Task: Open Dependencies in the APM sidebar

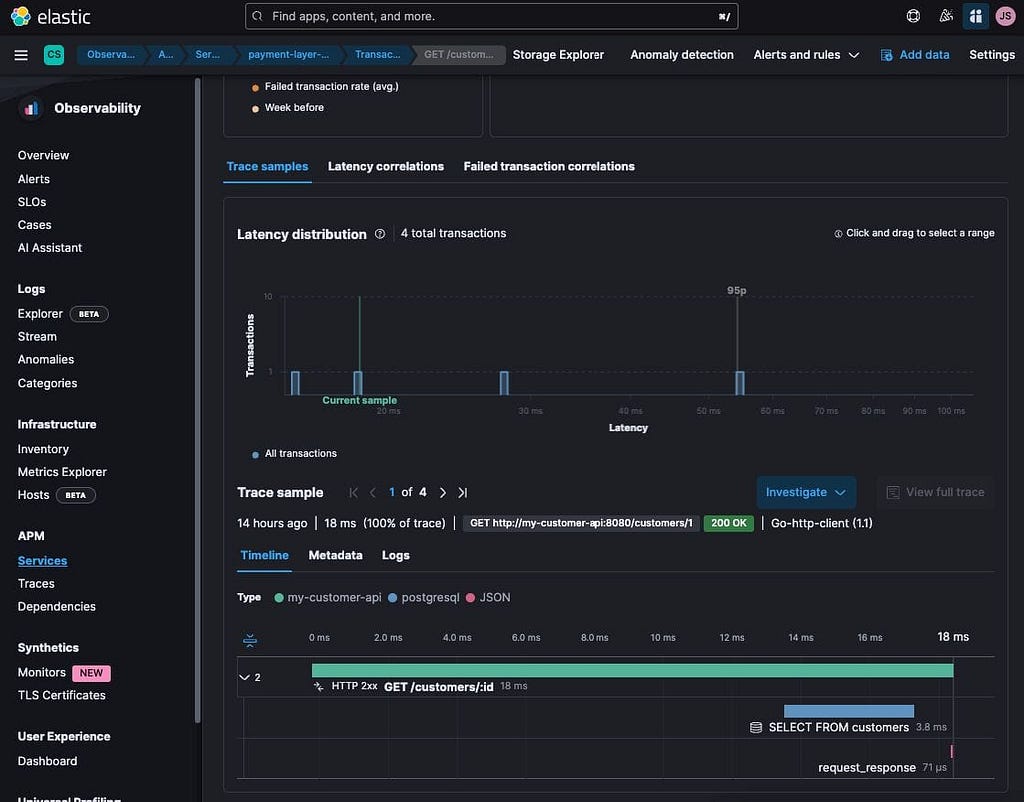Action: [x=57, y=607]
